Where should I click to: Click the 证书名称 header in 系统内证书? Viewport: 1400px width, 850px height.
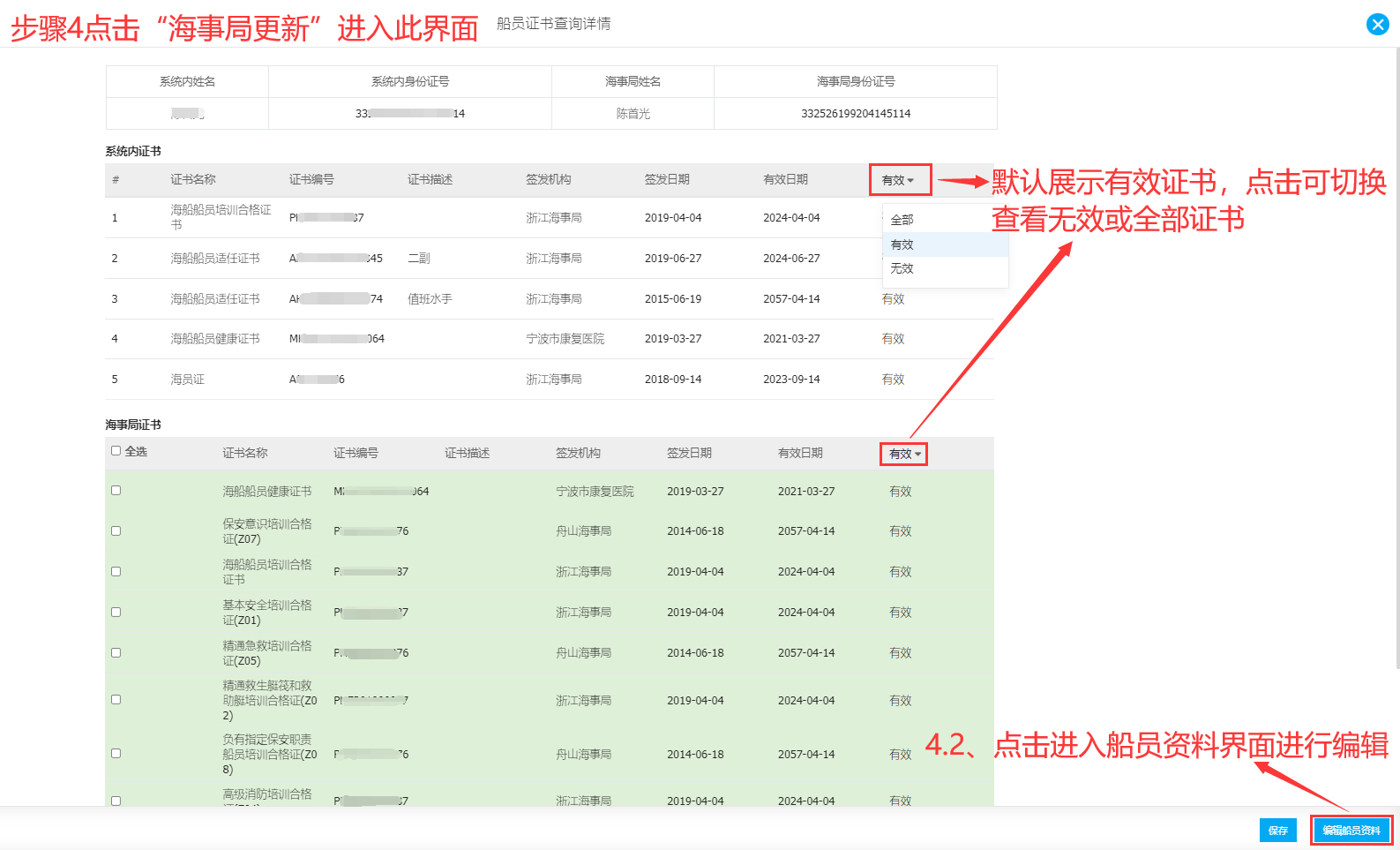193,179
